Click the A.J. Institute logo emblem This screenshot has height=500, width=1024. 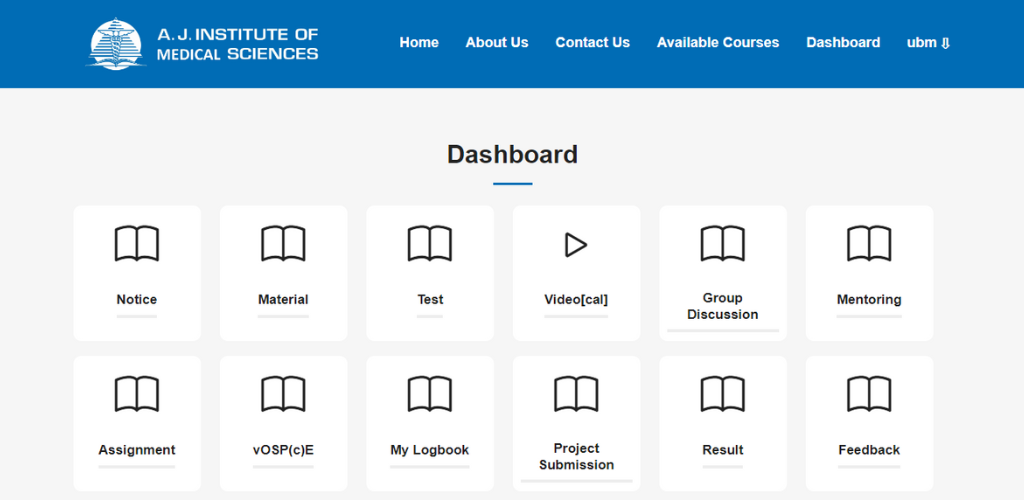point(116,44)
